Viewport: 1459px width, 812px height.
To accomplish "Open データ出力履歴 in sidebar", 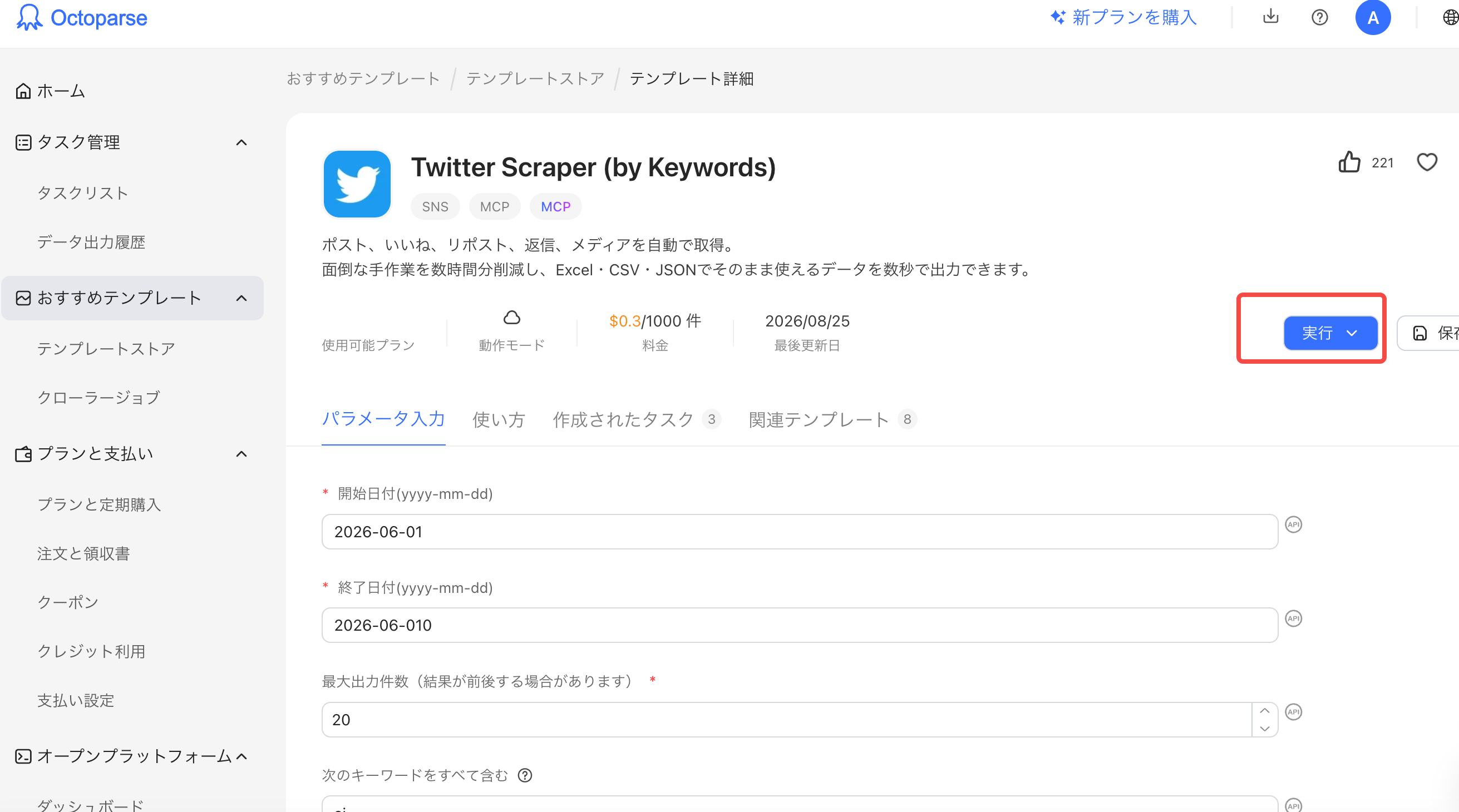I will point(91,242).
